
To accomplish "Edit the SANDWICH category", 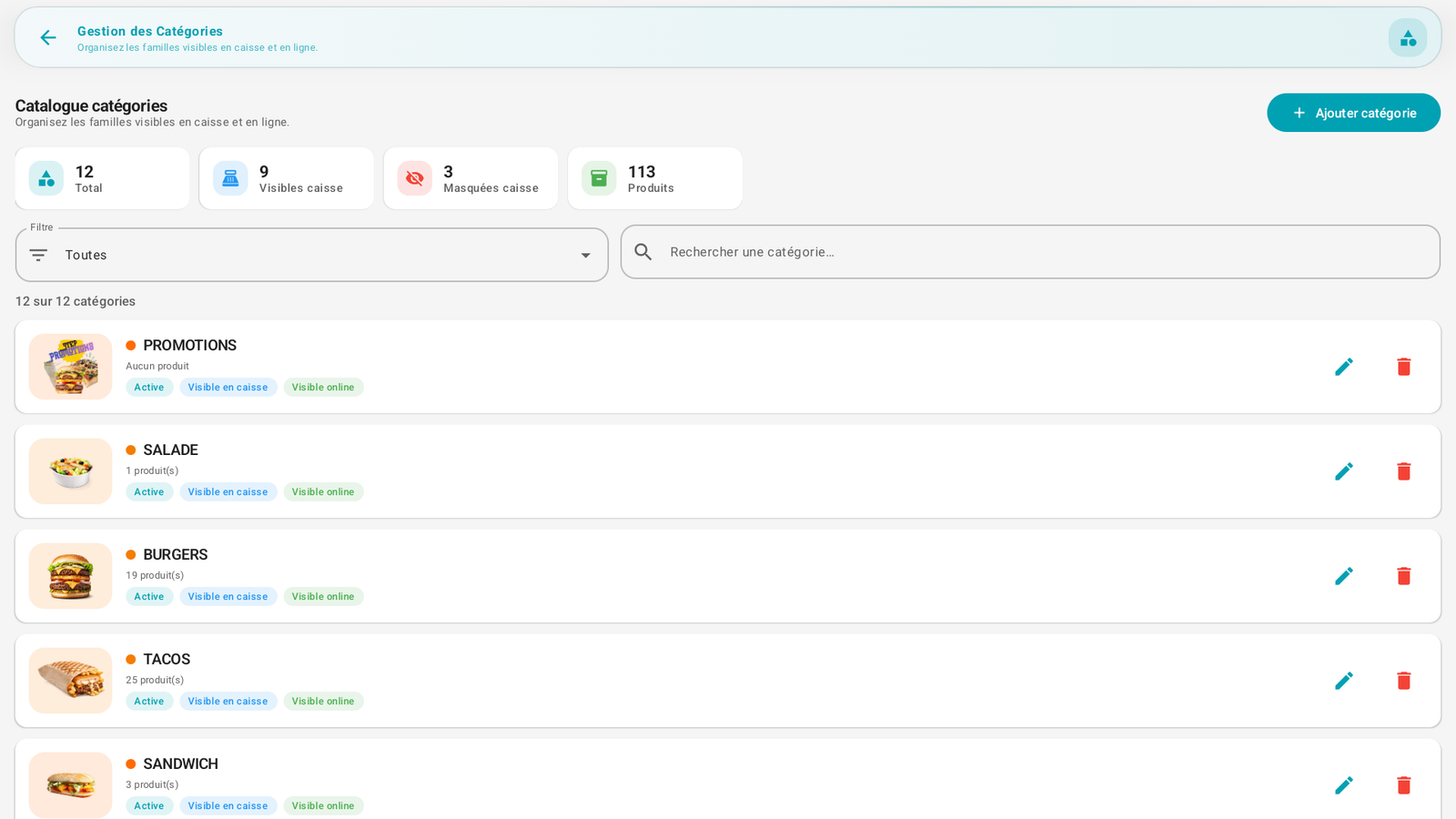I will pyautogui.click(x=1344, y=785).
